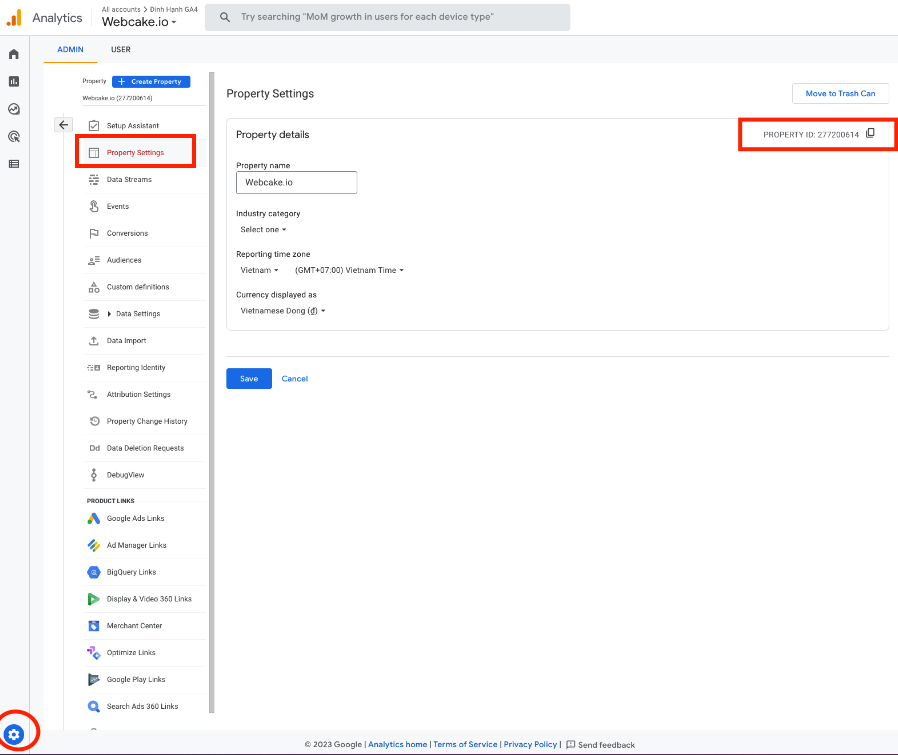Click the Attribution Settings path icon

coord(92,395)
